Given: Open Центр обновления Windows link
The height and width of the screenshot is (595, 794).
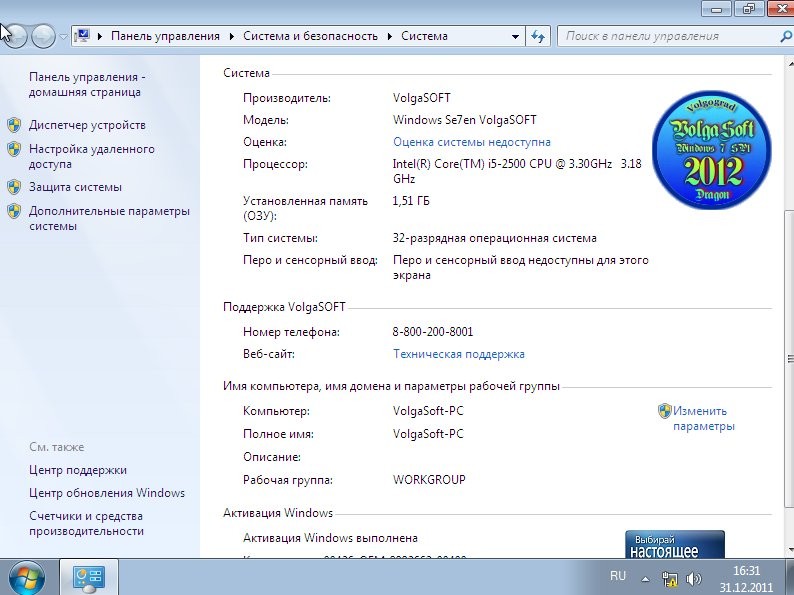Looking at the screenshot, I should click(x=107, y=493).
